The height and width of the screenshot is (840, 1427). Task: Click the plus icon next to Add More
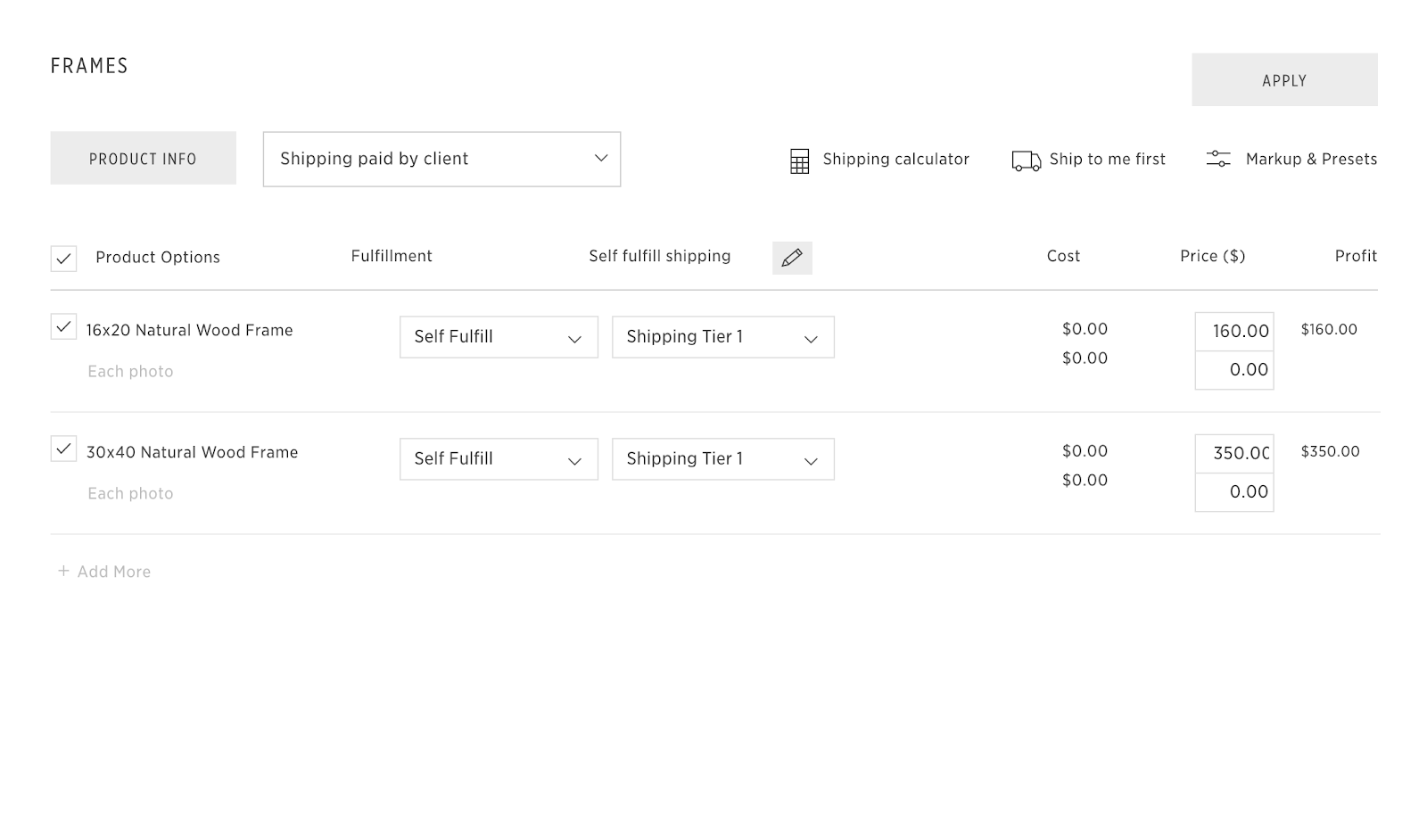(x=63, y=571)
